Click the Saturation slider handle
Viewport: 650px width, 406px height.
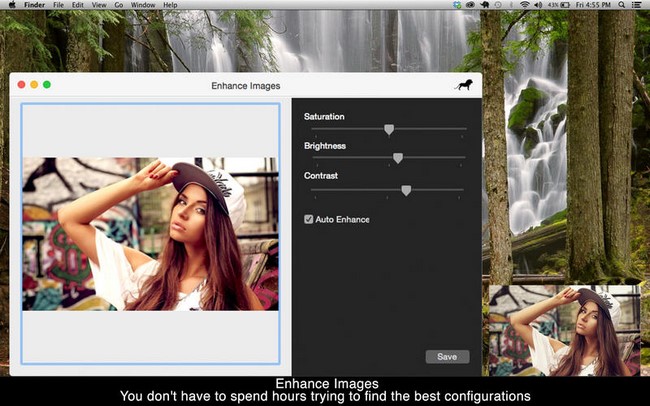[x=389, y=129]
